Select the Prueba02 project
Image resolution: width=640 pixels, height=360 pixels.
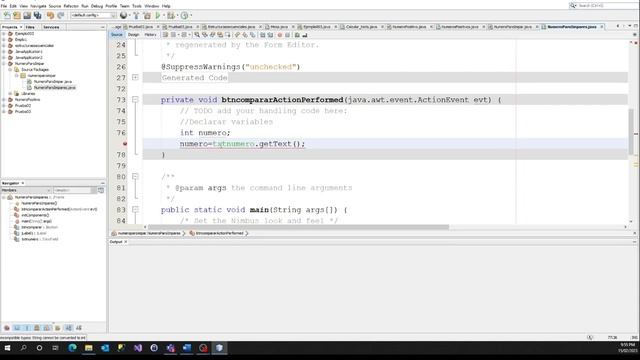tap(23, 106)
